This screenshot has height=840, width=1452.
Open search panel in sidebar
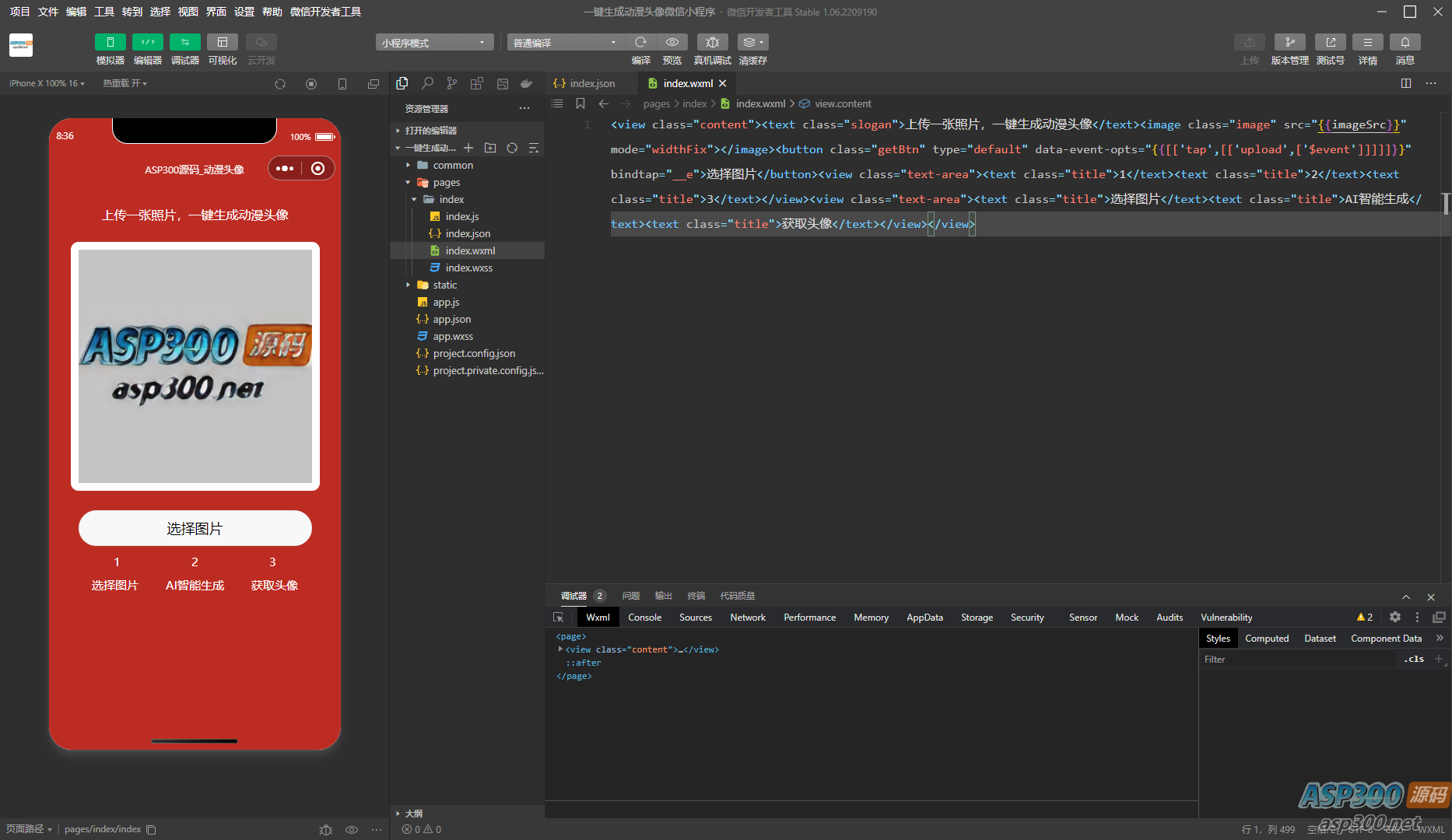(x=427, y=83)
